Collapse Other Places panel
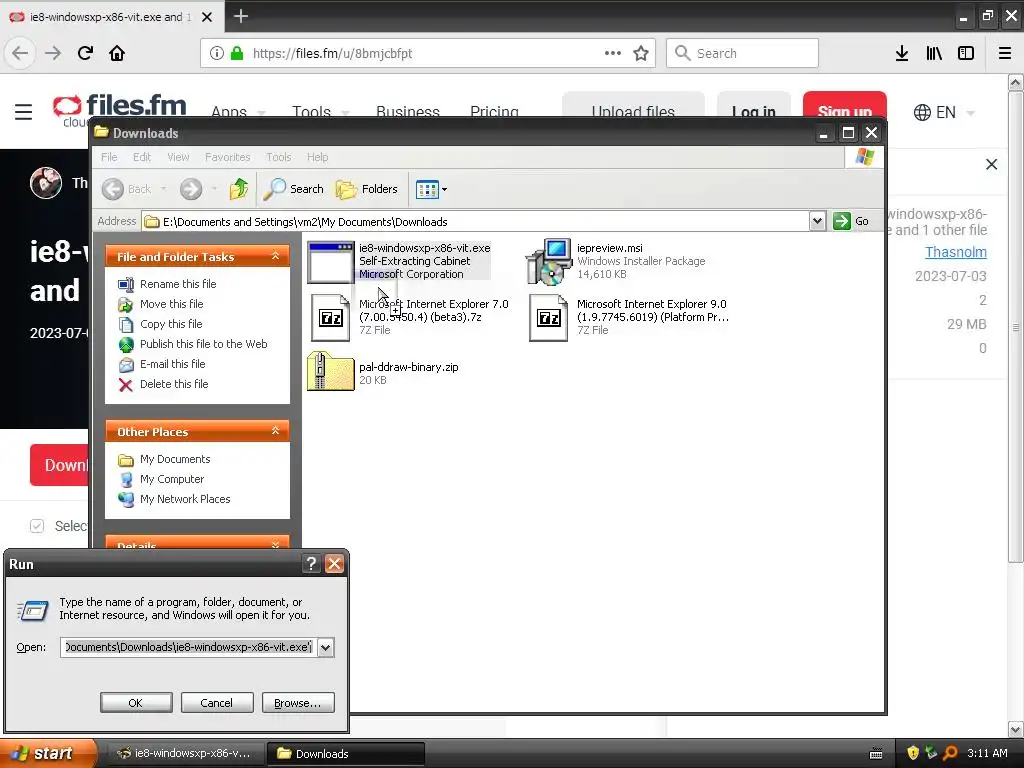The width and height of the screenshot is (1024, 768). [x=276, y=431]
